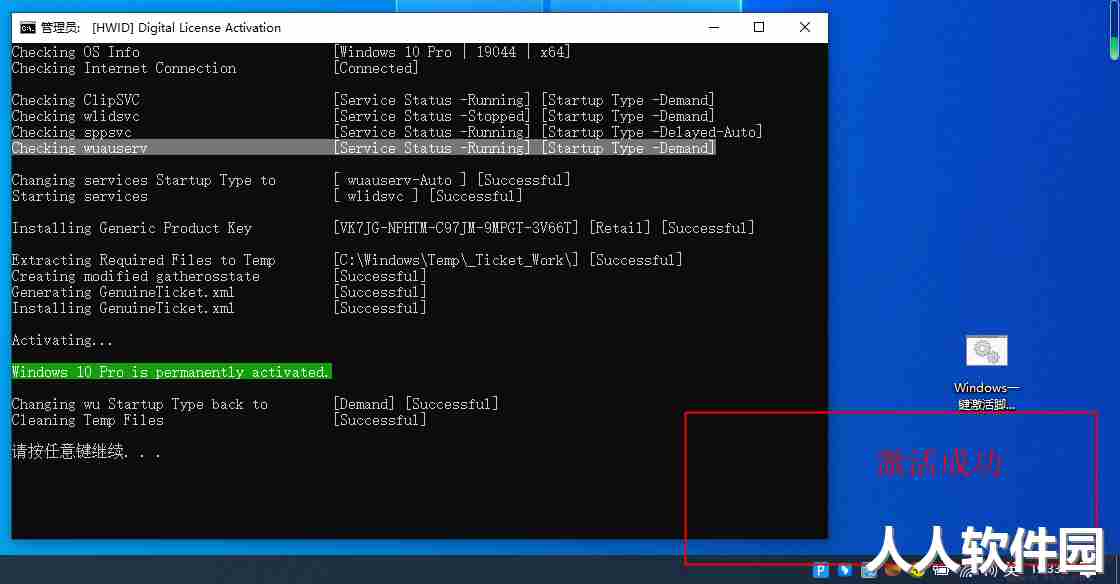This screenshot has width=1120, height=584.
Task: Click '[ wuauserv-Auto ]' text
Action: tap(400, 181)
